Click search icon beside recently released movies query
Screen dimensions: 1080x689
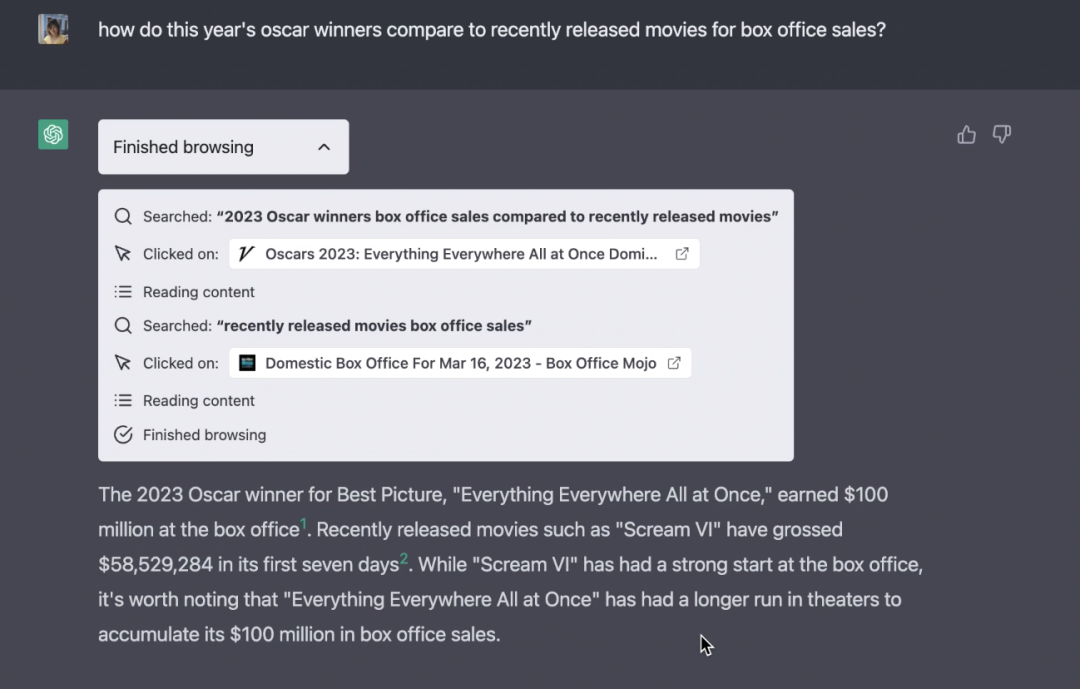pos(123,325)
